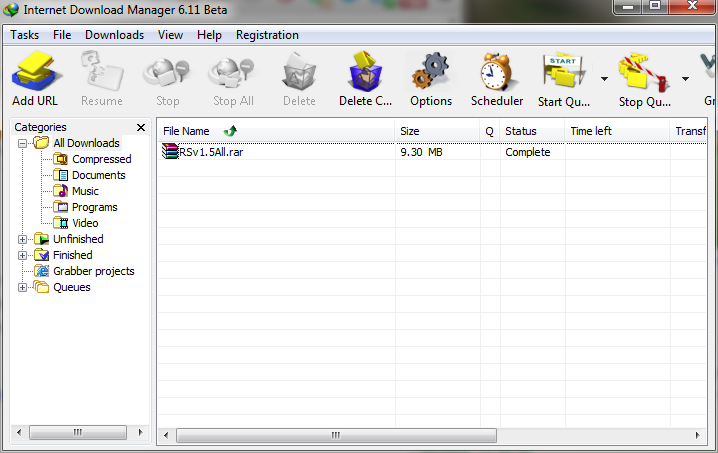Select the Queues category

tap(72, 287)
